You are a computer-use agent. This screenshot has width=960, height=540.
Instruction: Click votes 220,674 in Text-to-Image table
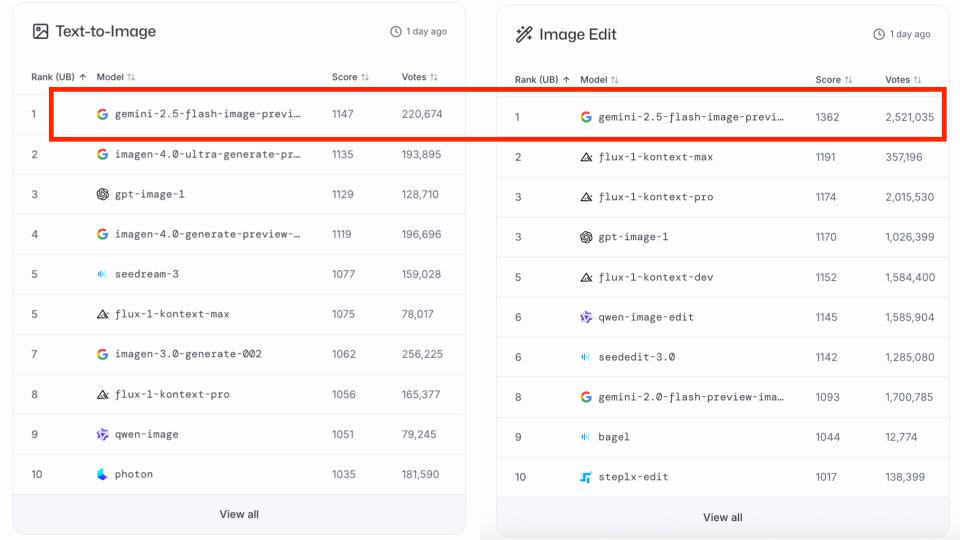[x=422, y=114]
